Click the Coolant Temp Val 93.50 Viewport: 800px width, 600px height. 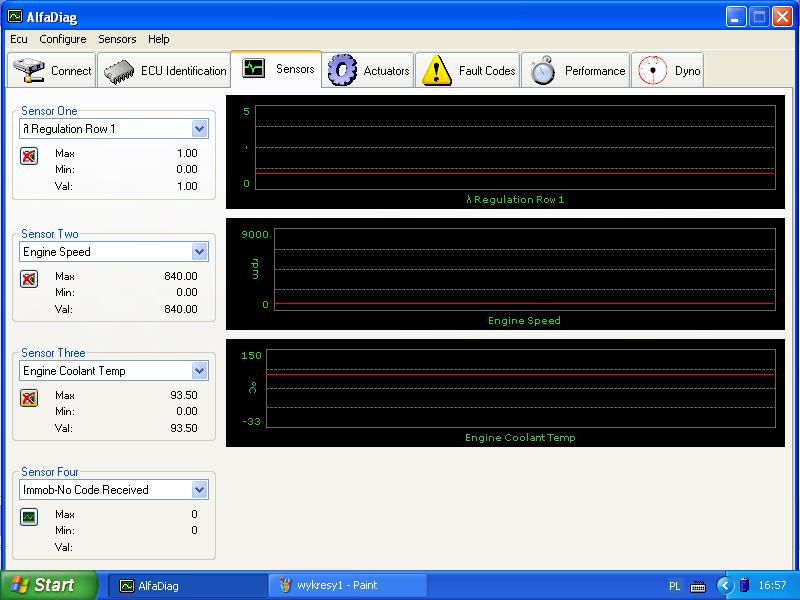184,428
